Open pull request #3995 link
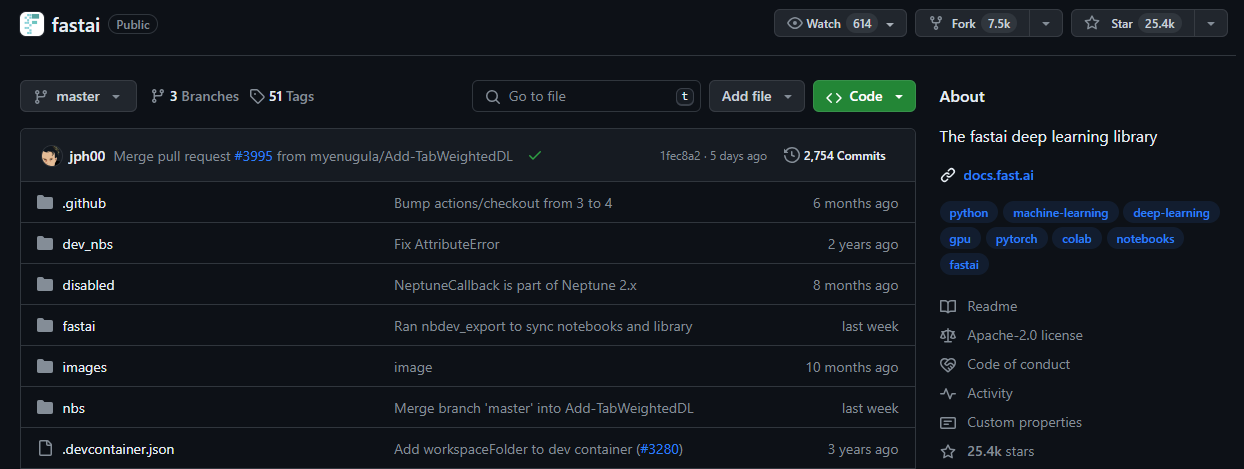Screen dimensions: 1244x469 pos(253,156)
